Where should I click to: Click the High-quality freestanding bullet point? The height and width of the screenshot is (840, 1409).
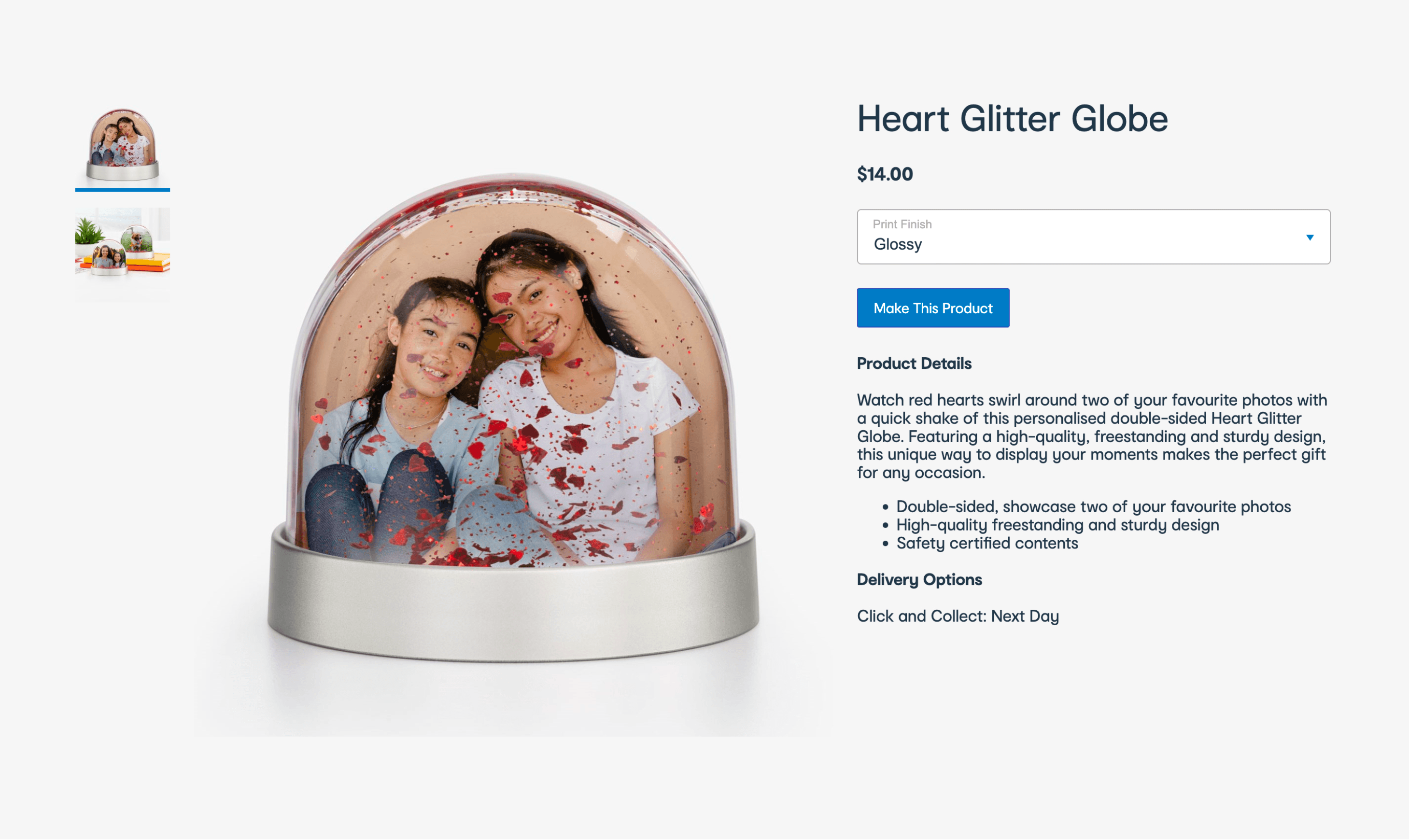1057,525
